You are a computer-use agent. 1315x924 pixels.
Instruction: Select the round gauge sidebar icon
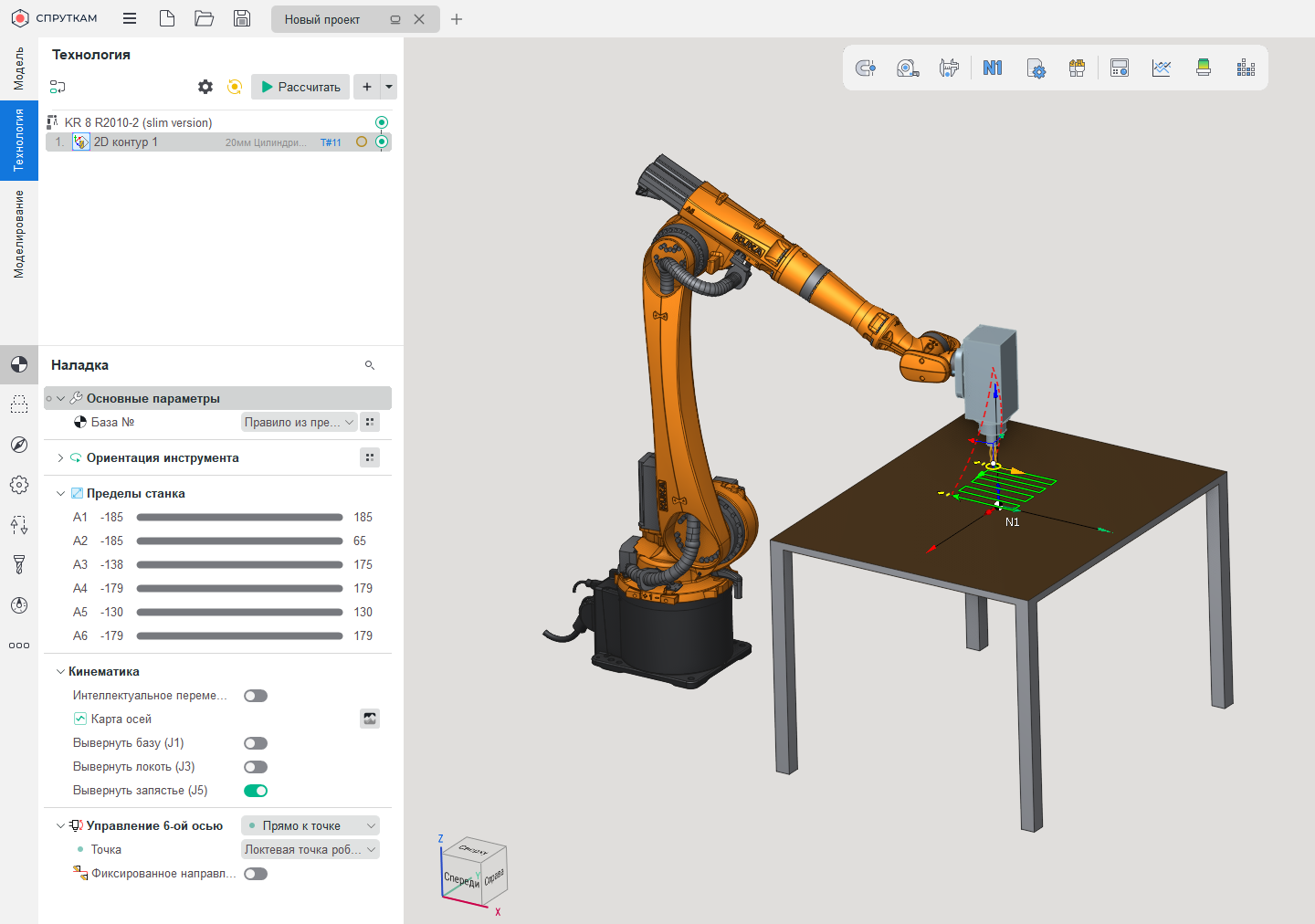tap(19, 605)
